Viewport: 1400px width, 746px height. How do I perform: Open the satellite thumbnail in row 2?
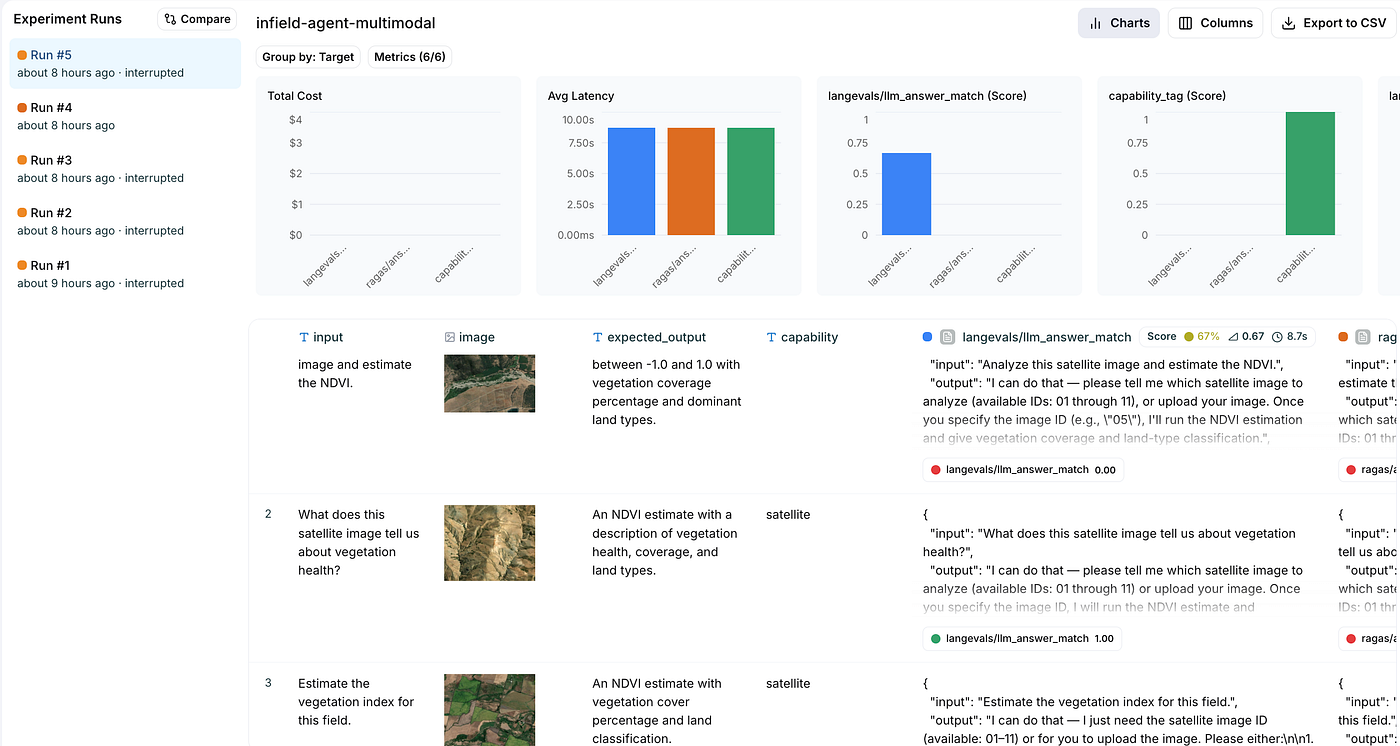pyautogui.click(x=489, y=543)
